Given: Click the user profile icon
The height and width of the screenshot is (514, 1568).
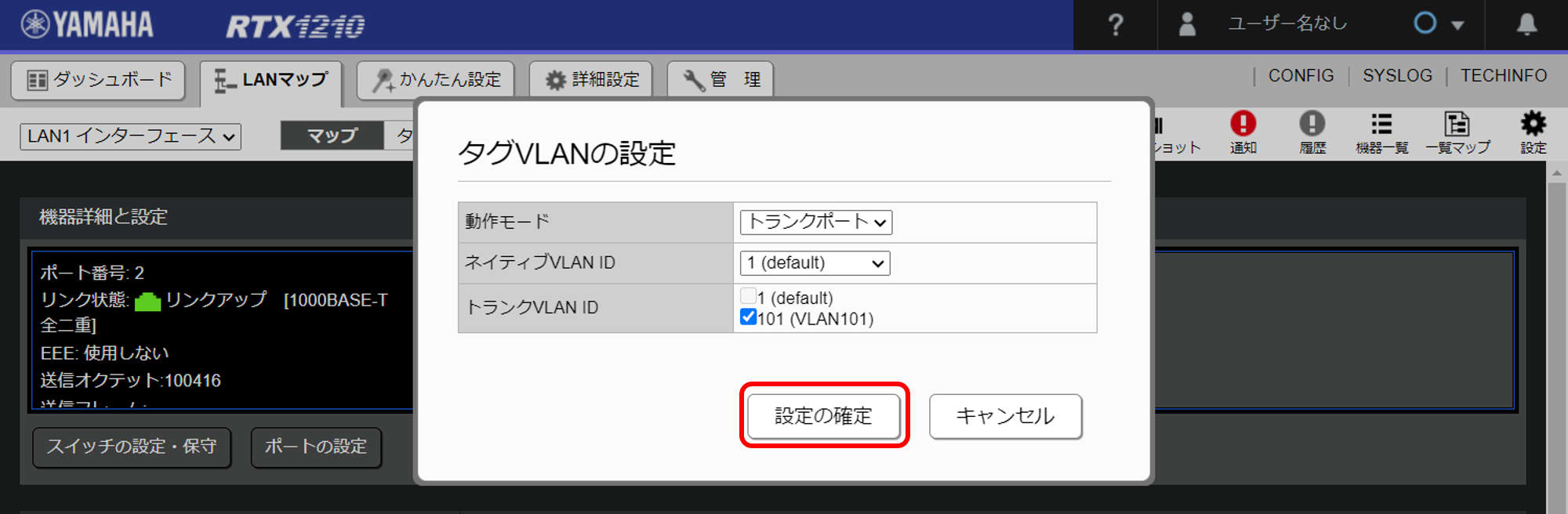Looking at the screenshot, I should [1187, 24].
